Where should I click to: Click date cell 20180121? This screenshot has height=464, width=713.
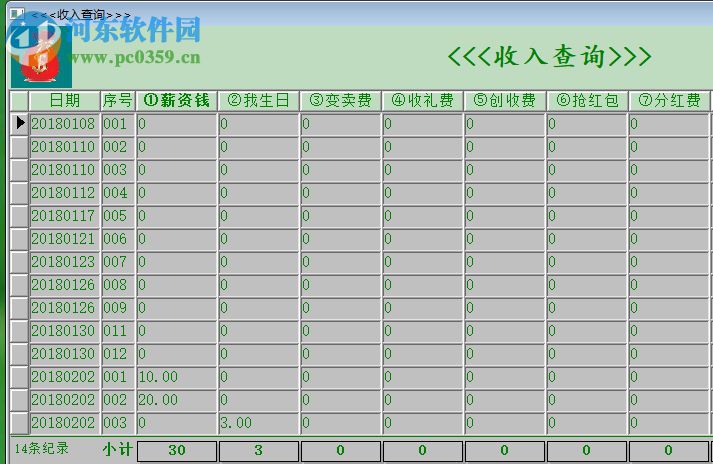click(x=65, y=239)
